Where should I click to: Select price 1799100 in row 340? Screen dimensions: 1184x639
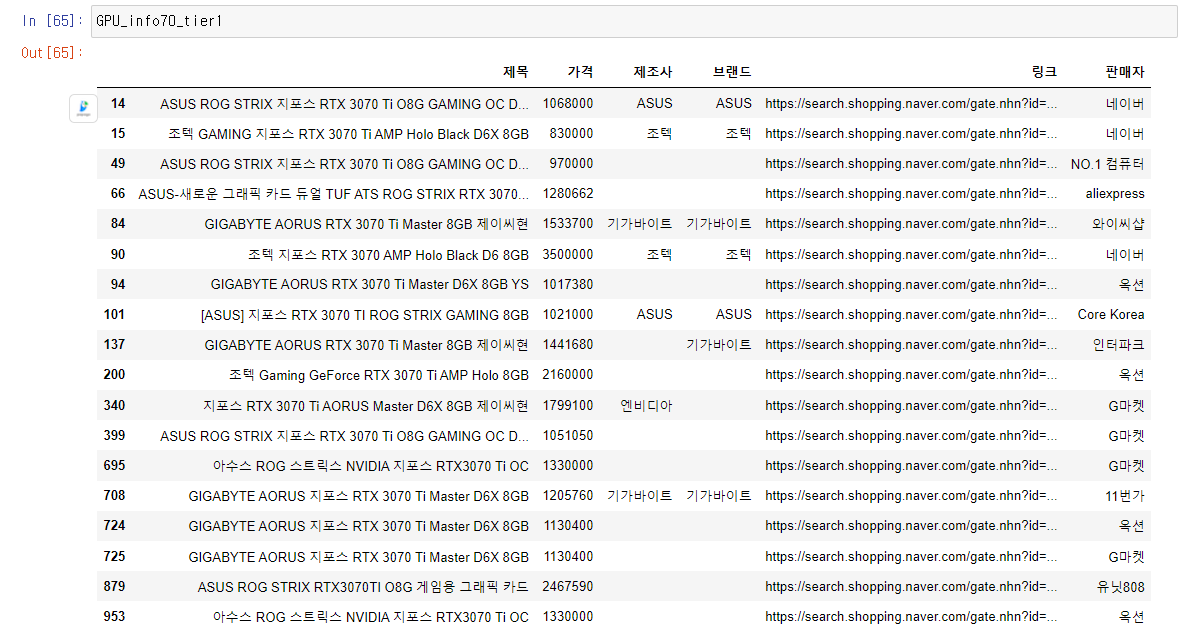coord(568,406)
